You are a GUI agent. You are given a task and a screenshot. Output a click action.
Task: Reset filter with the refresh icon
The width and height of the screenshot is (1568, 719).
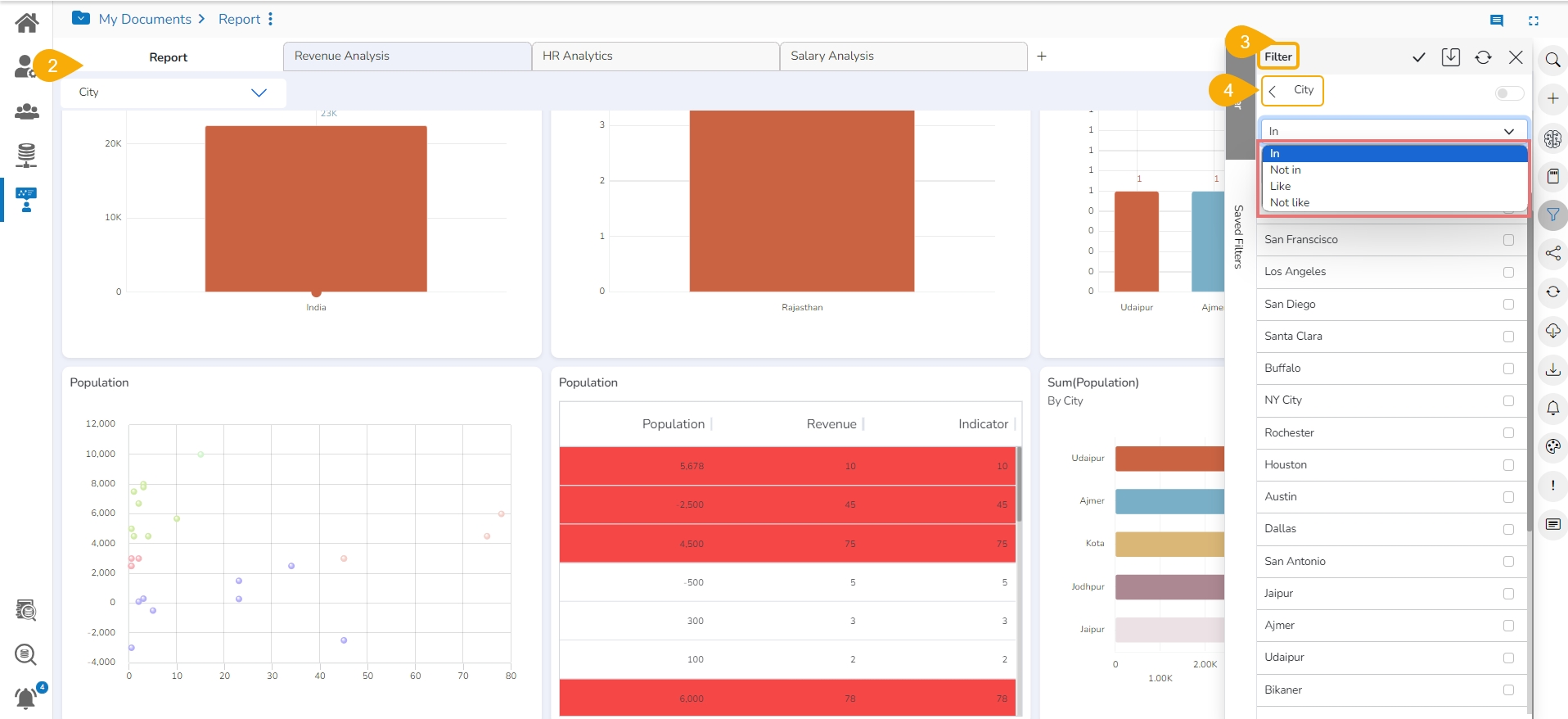click(1483, 57)
